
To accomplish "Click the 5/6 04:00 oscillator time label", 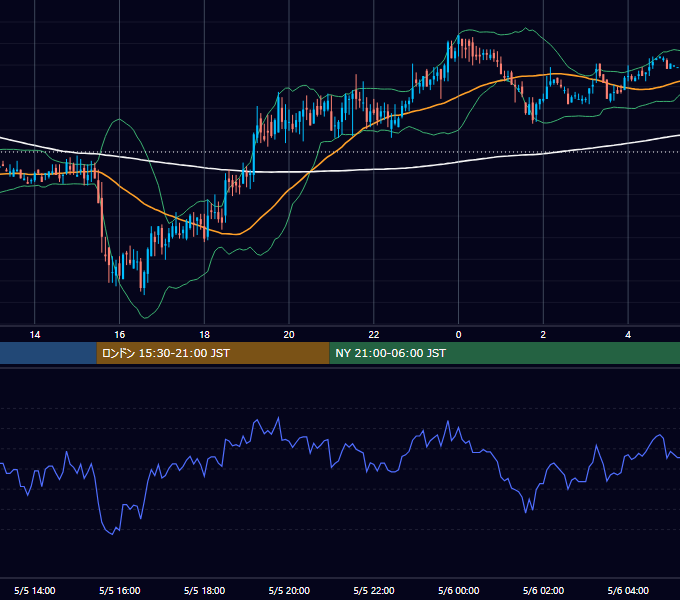I will [x=628, y=590].
